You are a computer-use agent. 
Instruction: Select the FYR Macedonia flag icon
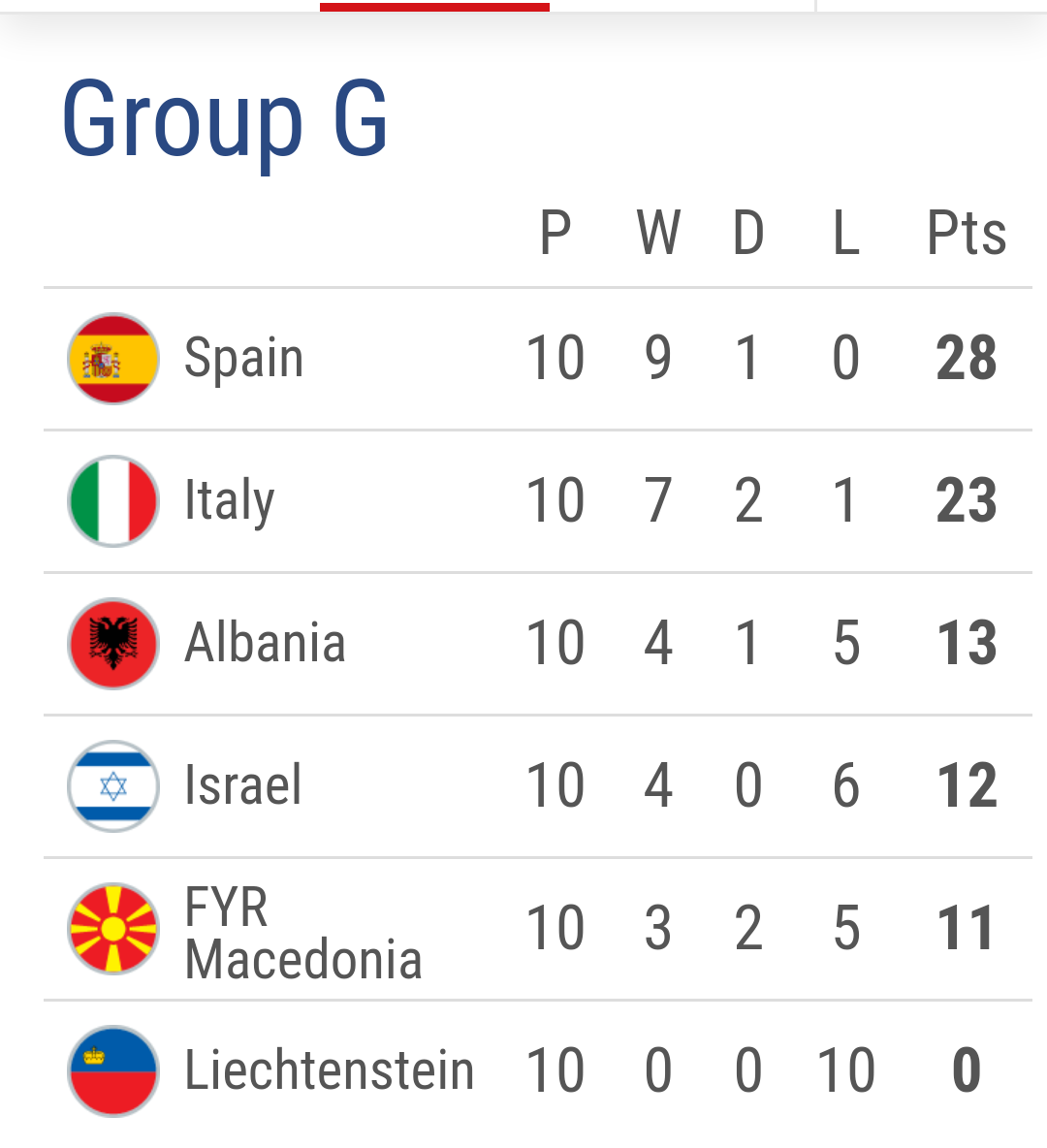click(x=113, y=929)
